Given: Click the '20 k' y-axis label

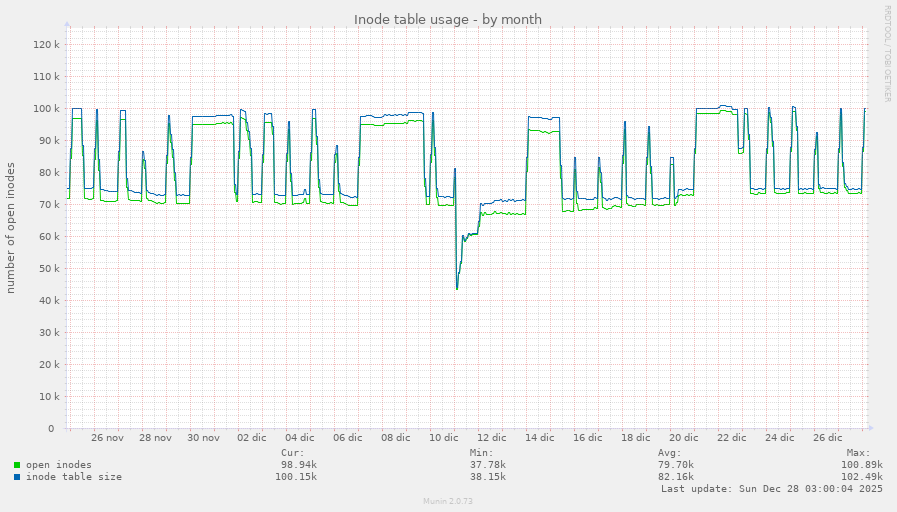Looking at the screenshot, I should (x=49, y=365).
